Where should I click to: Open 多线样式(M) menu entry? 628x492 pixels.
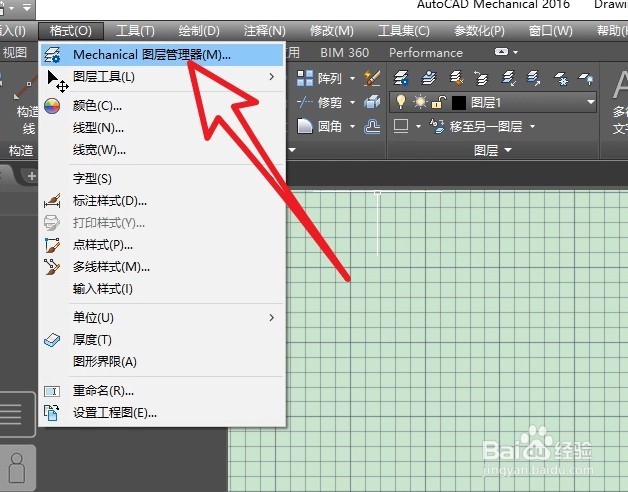tap(162, 267)
